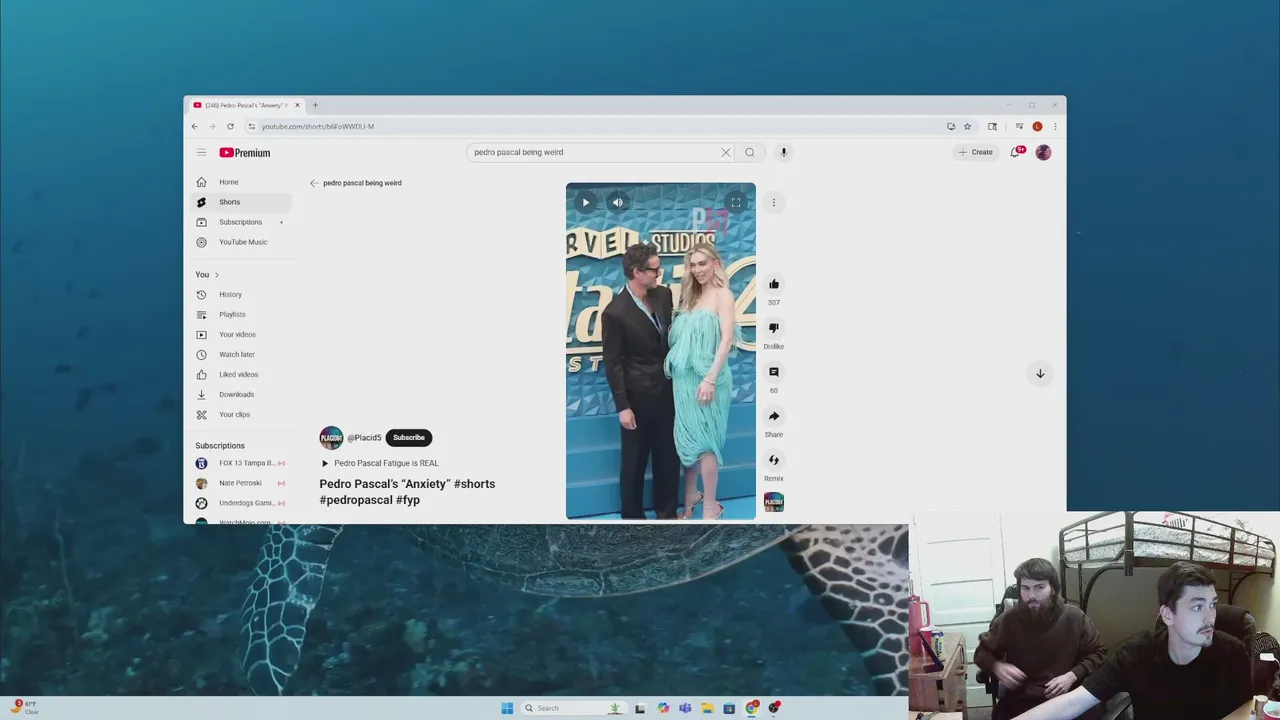This screenshot has width=1280, height=720.
Task: Open the comments on the Short
Action: pyautogui.click(x=774, y=372)
